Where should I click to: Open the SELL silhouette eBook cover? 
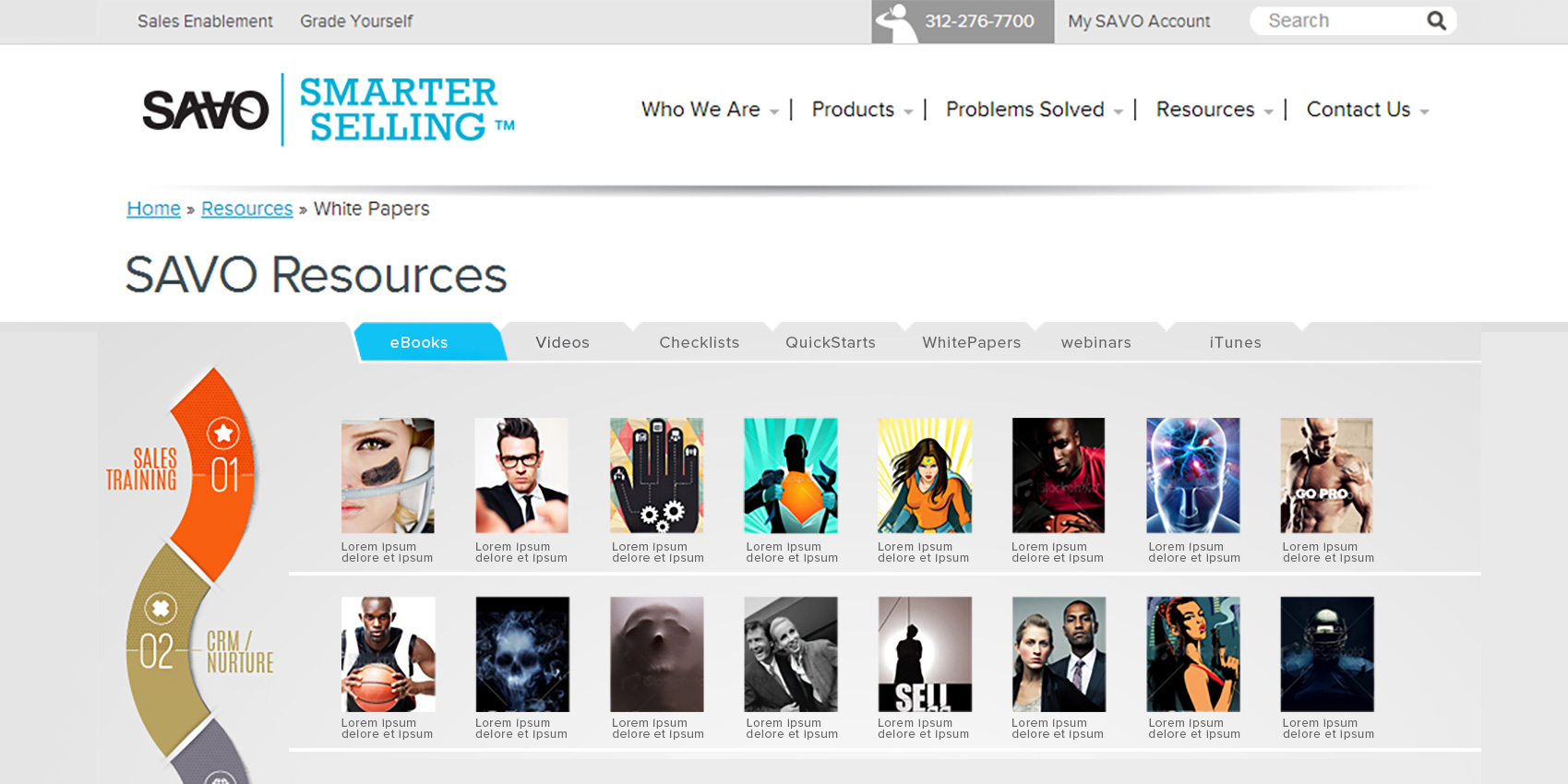924,654
